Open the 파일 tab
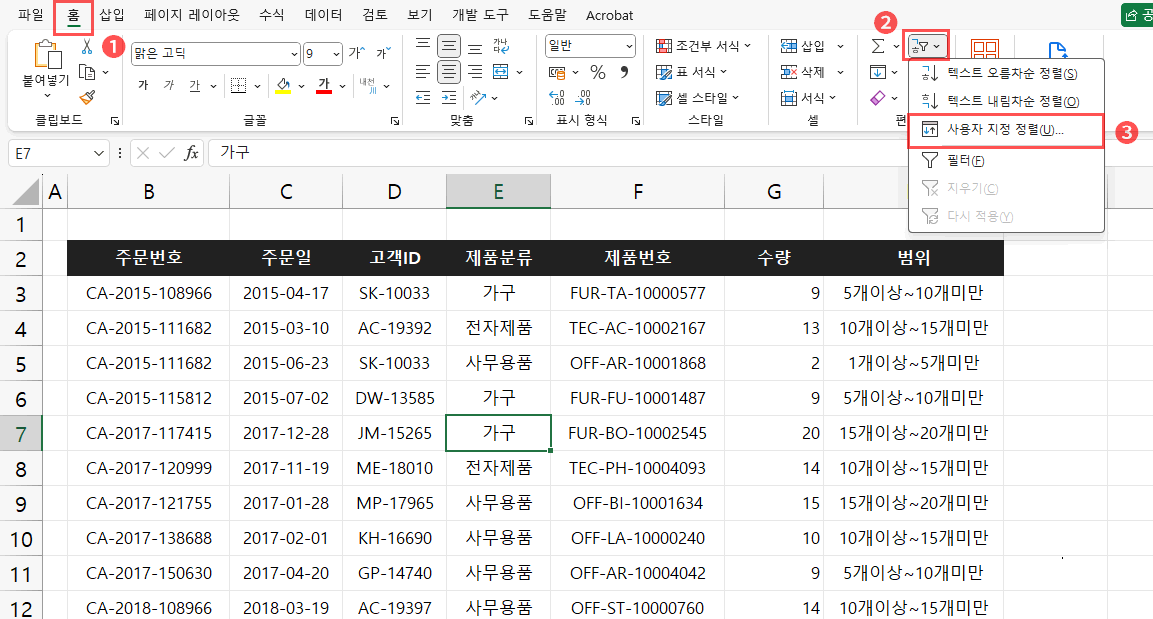1153x619 pixels. click(31, 15)
